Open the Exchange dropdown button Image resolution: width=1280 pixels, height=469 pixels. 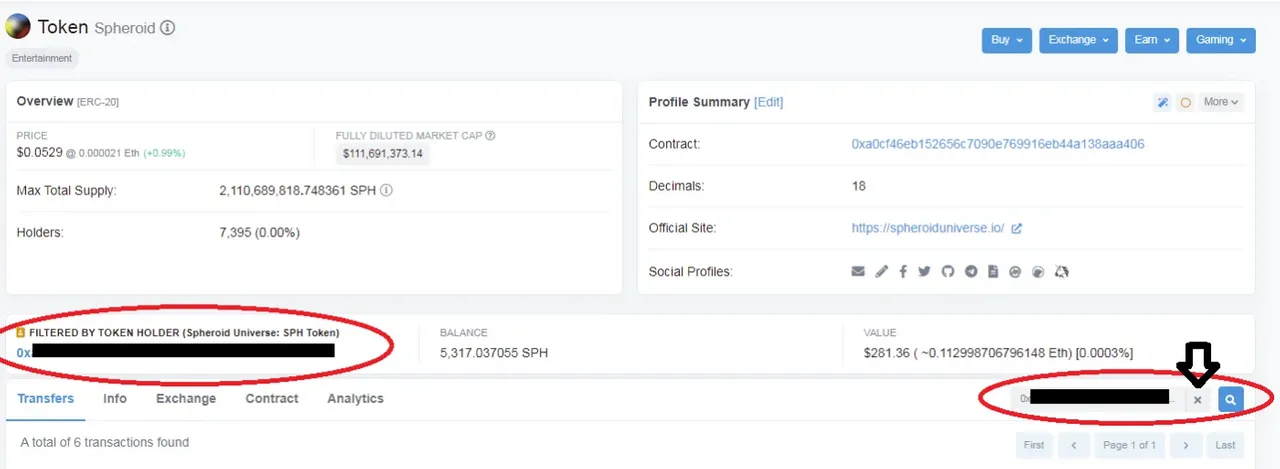pyautogui.click(x=1078, y=40)
